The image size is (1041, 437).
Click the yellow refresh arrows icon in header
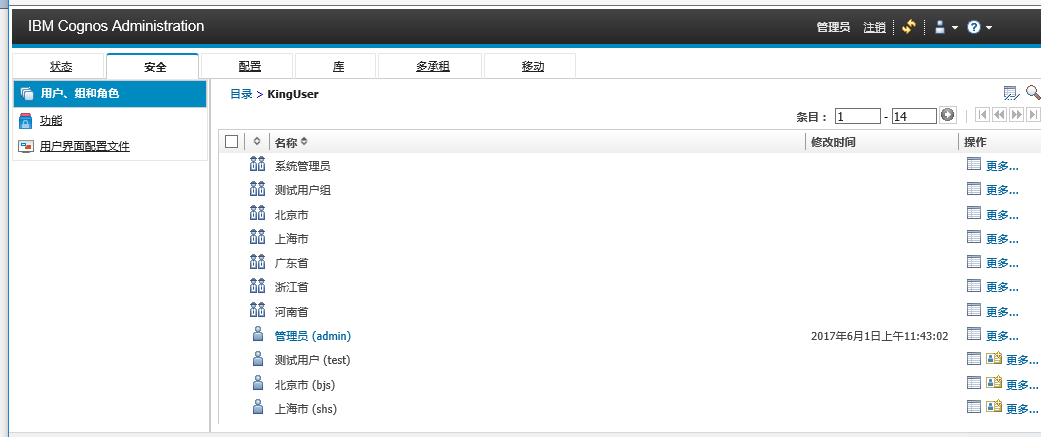[909, 27]
